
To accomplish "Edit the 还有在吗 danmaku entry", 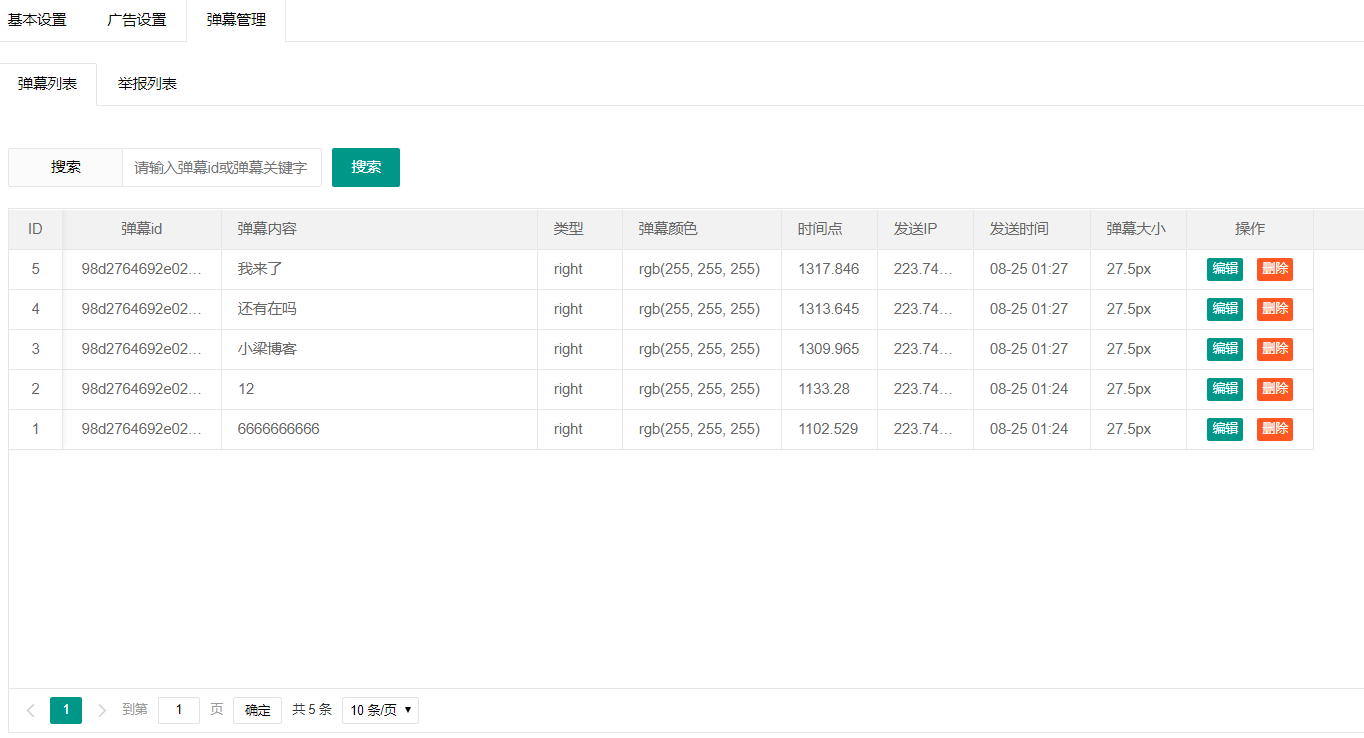I will (x=1224, y=309).
